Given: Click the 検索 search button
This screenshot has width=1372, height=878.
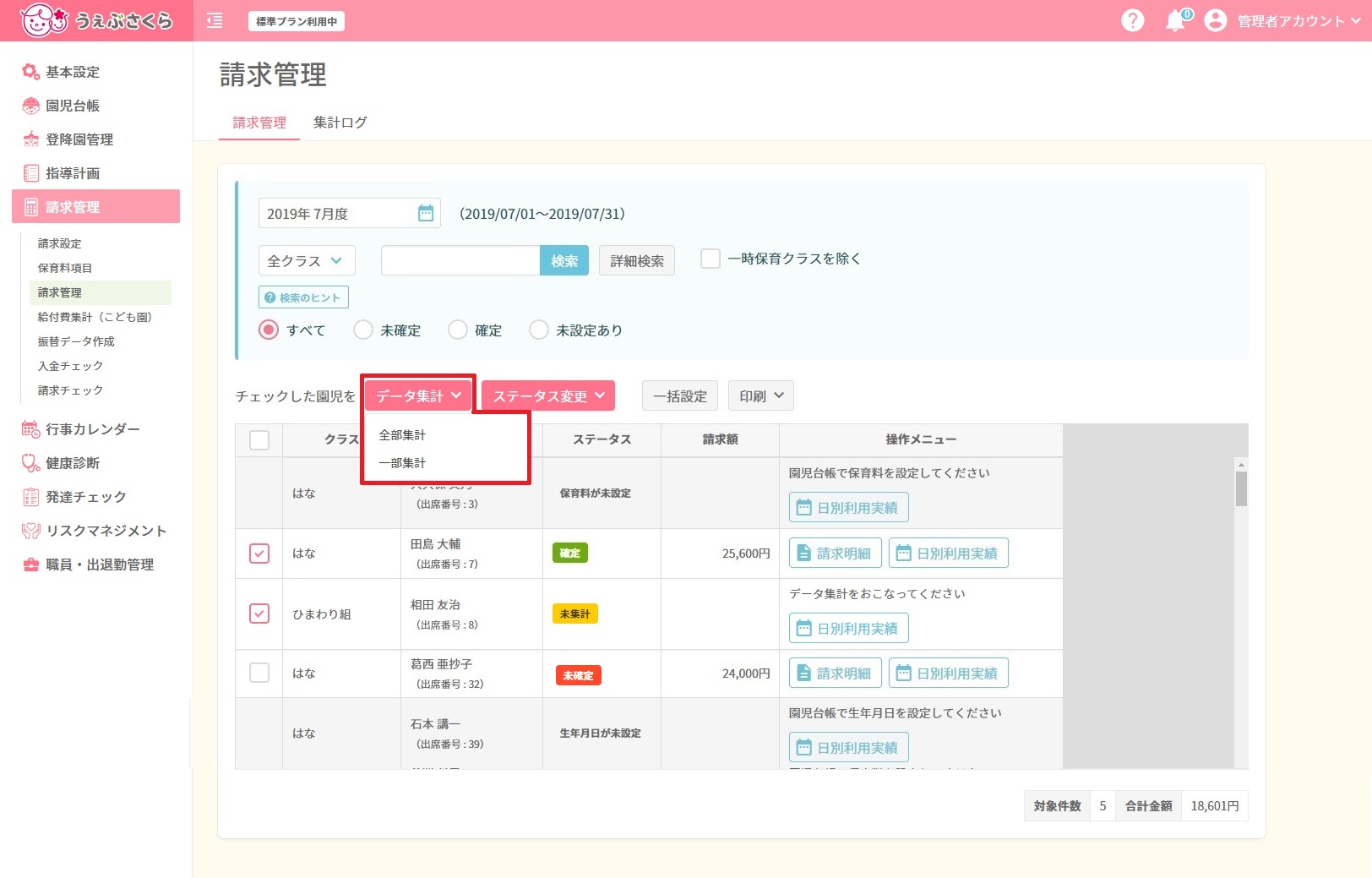Looking at the screenshot, I should pos(564,260).
